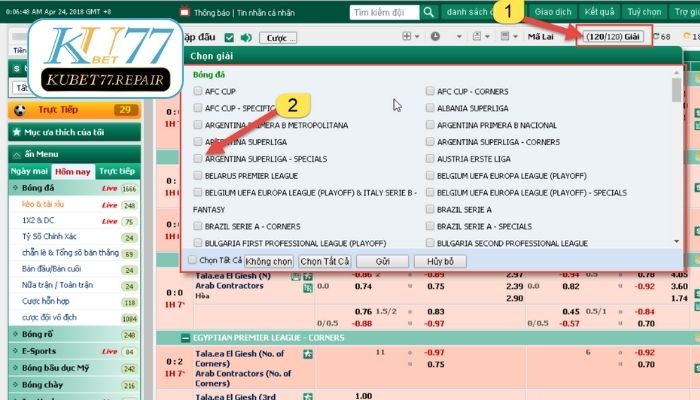
Task: Click the magnifier search icon
Action: [429, 12]
